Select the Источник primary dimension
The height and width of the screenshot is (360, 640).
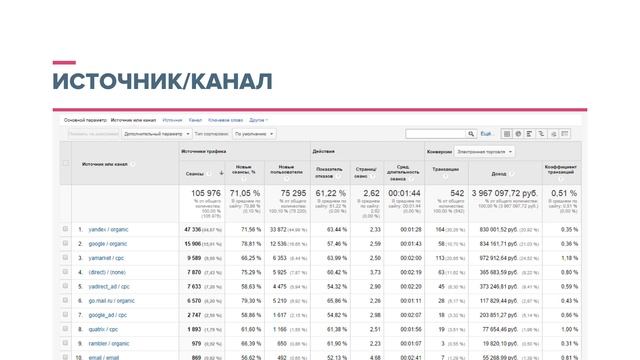click(x=172, y=120)
